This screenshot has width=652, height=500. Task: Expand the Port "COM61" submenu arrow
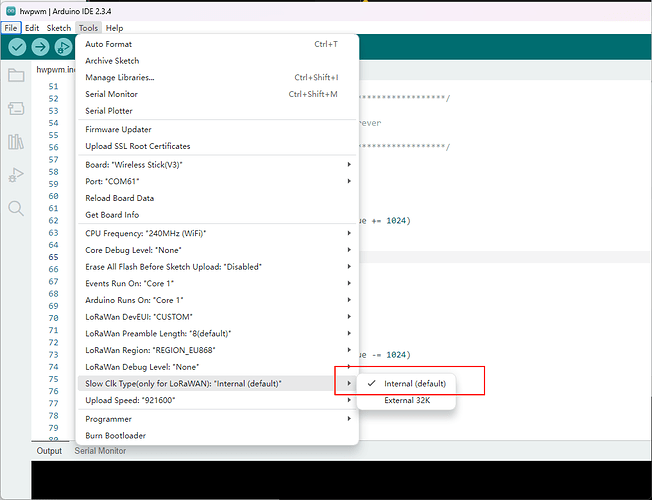click(349, 181)
